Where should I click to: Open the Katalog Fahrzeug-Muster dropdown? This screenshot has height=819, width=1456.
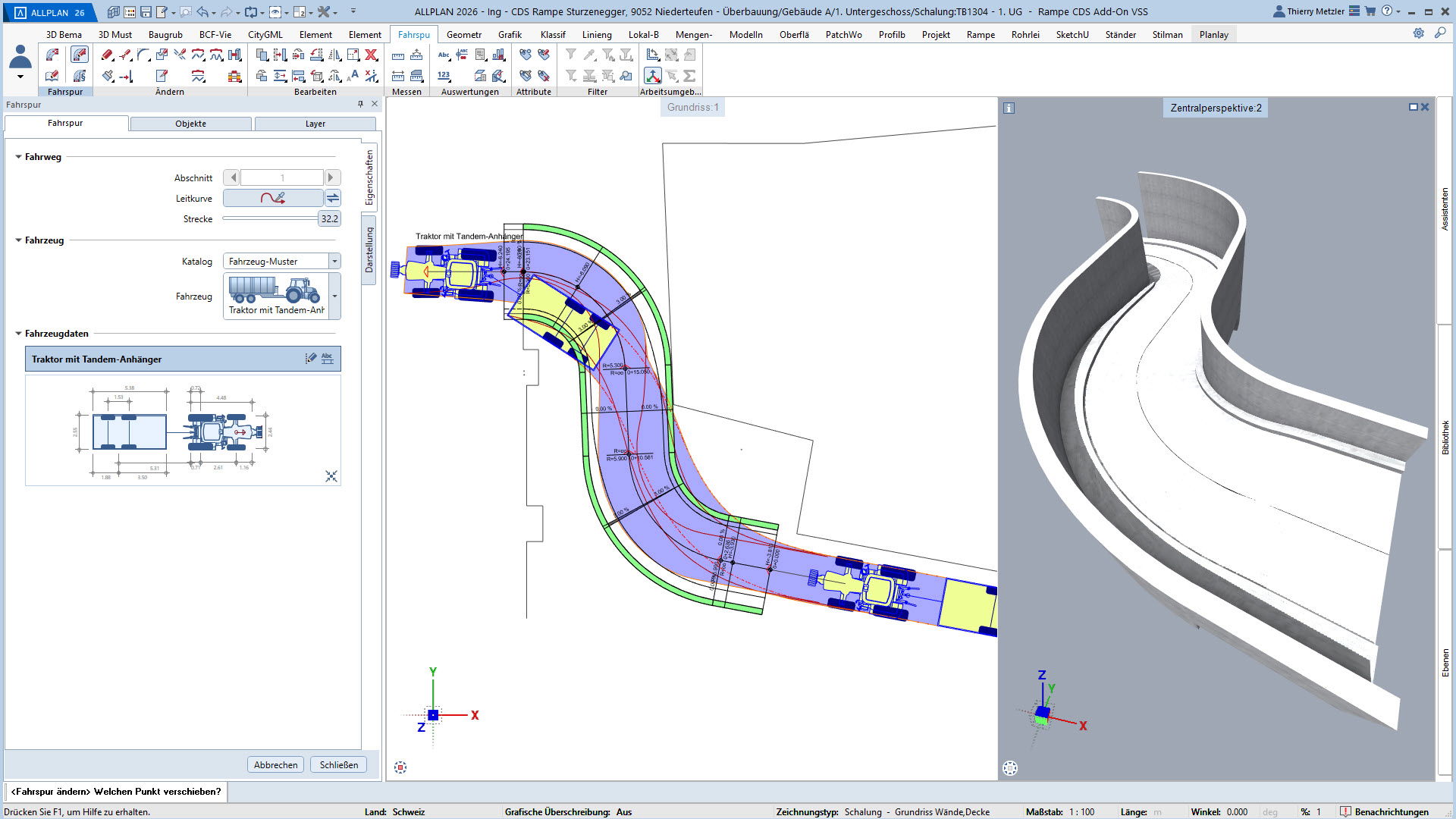(334, 261)
